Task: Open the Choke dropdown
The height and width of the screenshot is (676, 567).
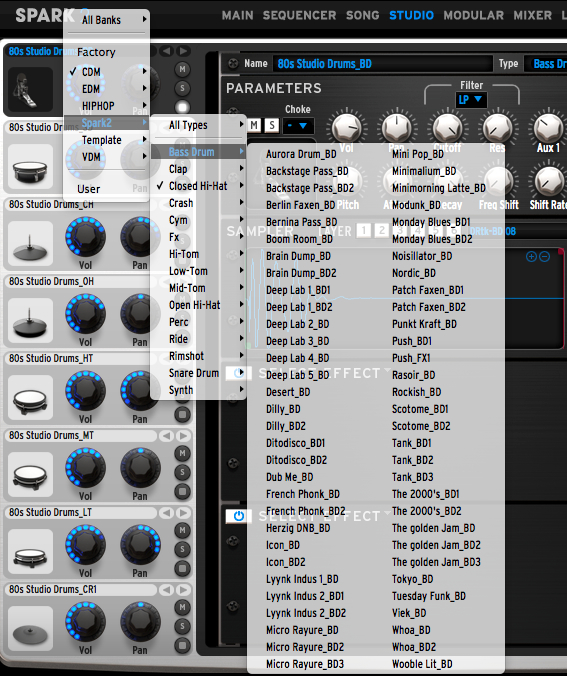Action: 298,125
